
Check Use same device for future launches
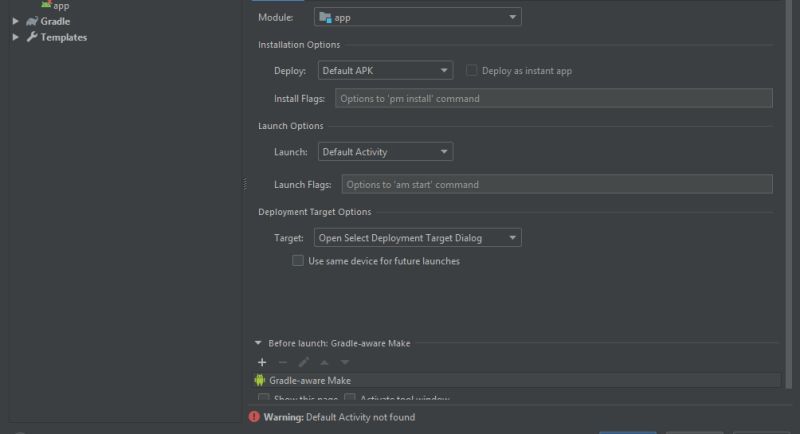[x=297, y=261]
